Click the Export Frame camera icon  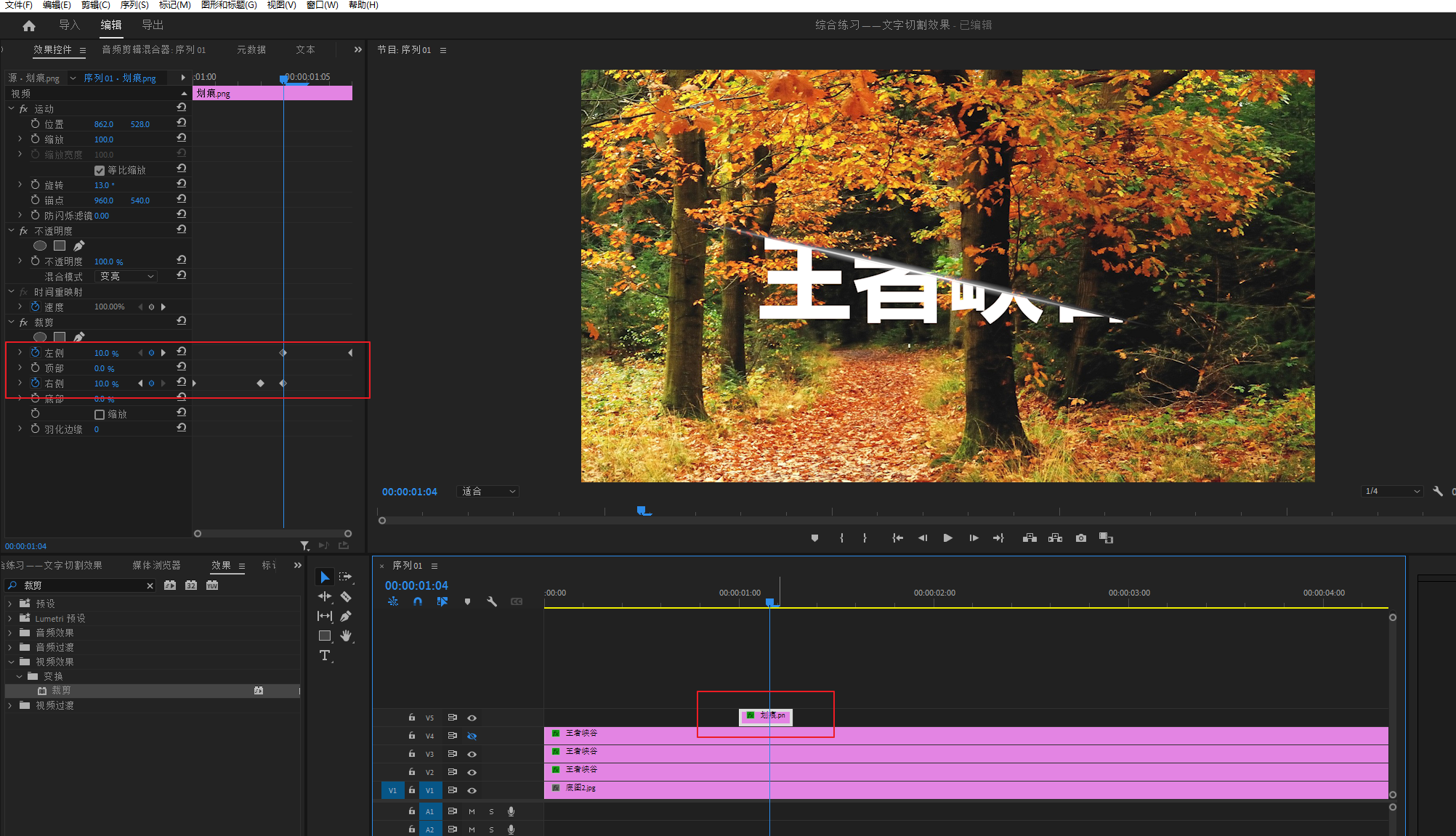tap(1081, 538)
